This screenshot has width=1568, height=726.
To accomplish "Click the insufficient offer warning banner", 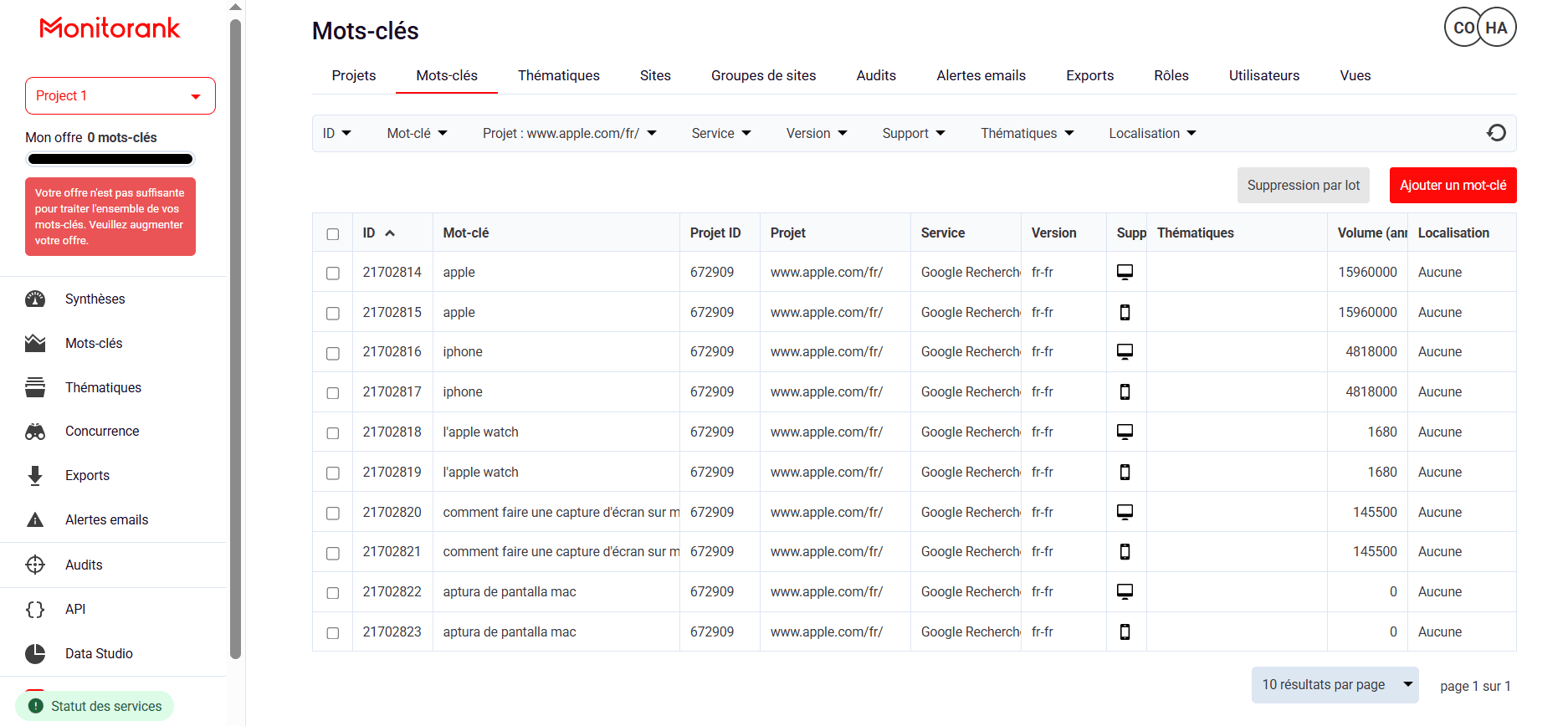I will tap(110, 217).
